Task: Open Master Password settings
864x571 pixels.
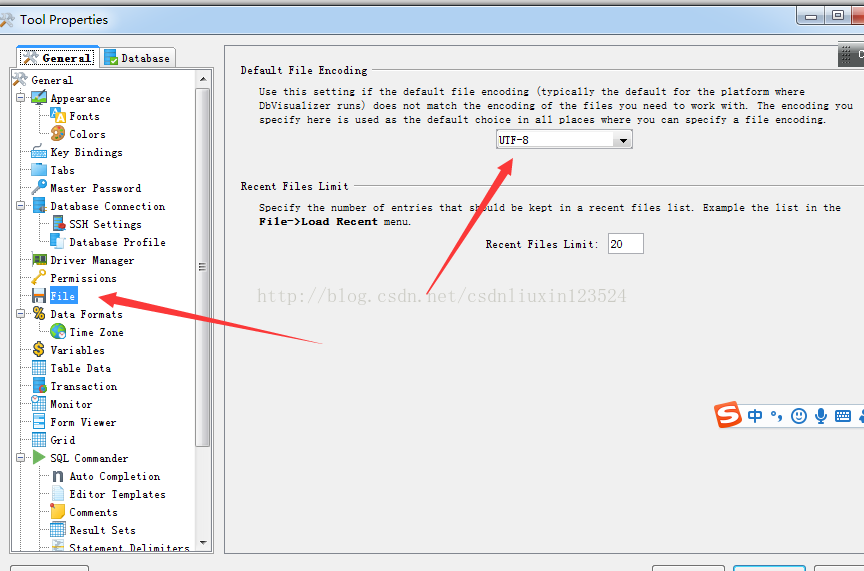Action: 96,188
